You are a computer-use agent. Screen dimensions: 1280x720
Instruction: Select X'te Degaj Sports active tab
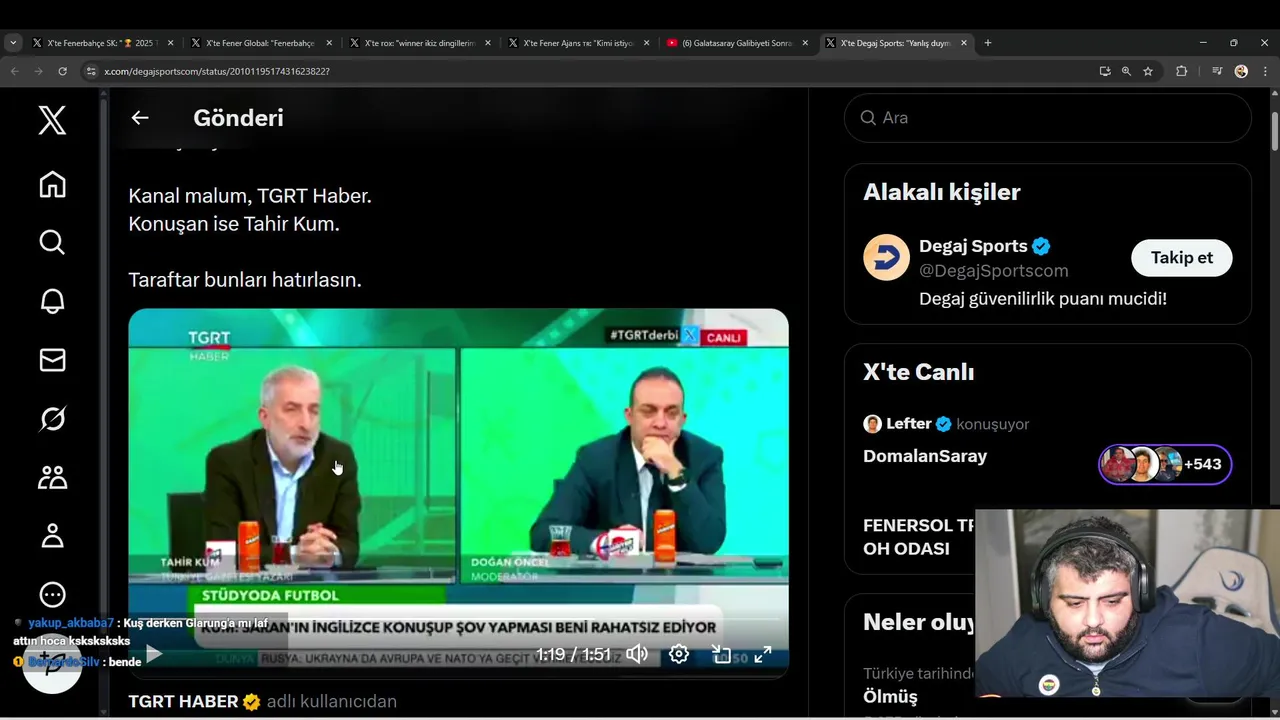[895, 43]
